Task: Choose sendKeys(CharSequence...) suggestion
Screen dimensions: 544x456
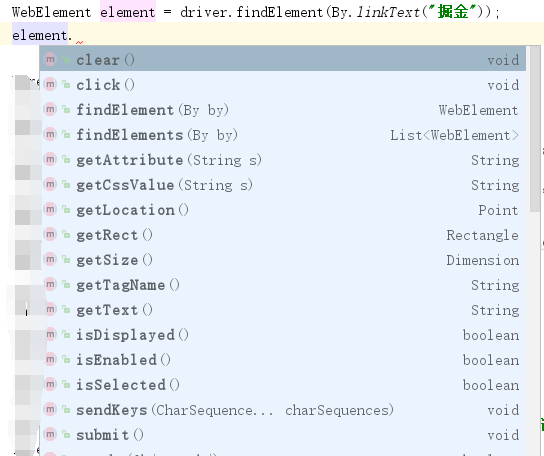Action: (283, 409)
